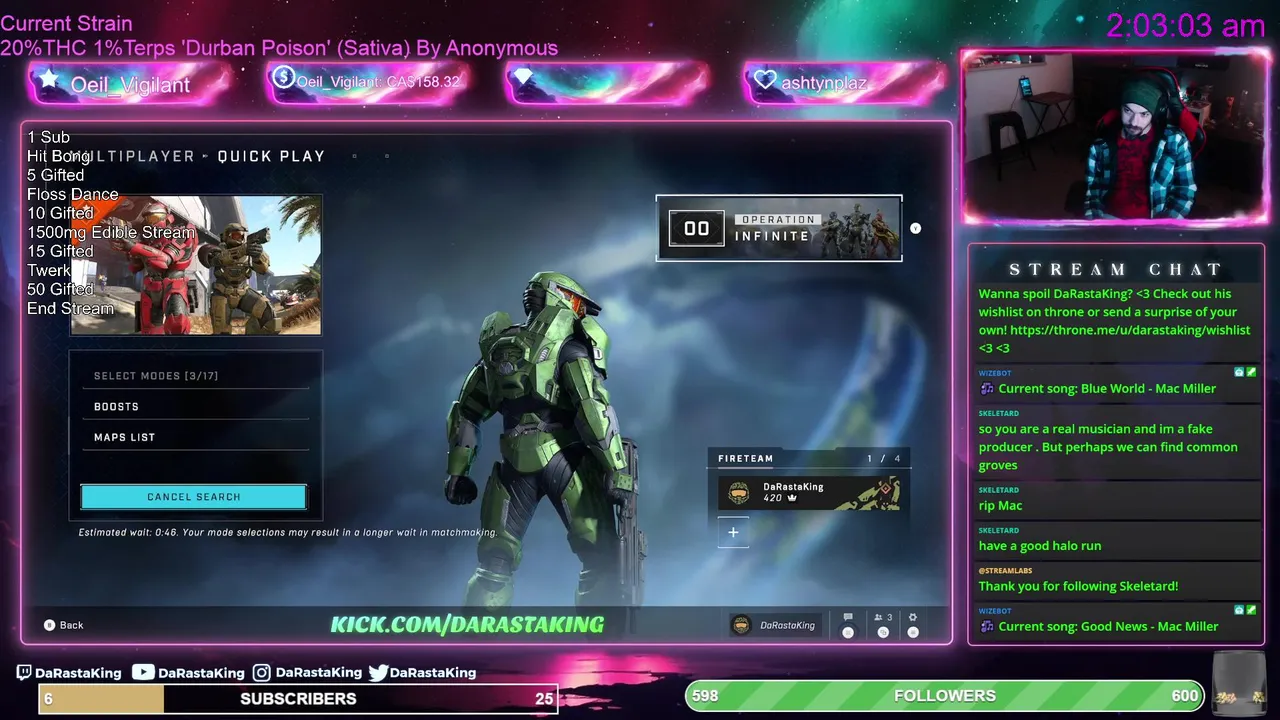
Task: Open the settings gear in Halo footer
Action: tap(913, 618)
